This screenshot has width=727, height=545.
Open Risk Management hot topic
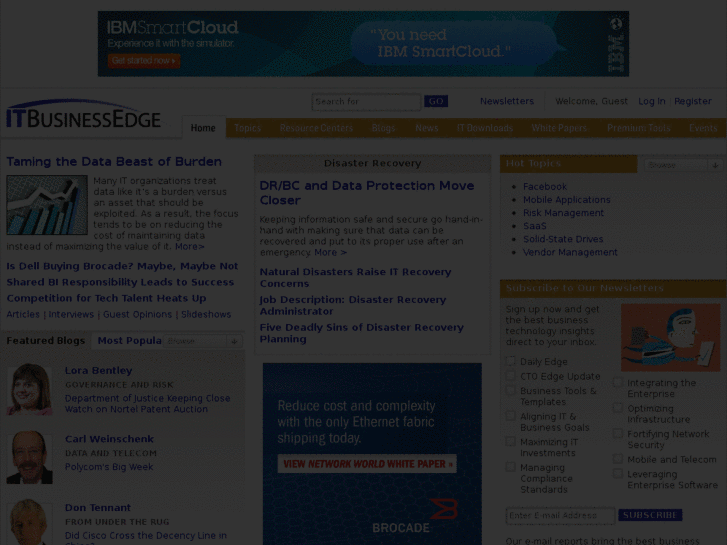563,212
